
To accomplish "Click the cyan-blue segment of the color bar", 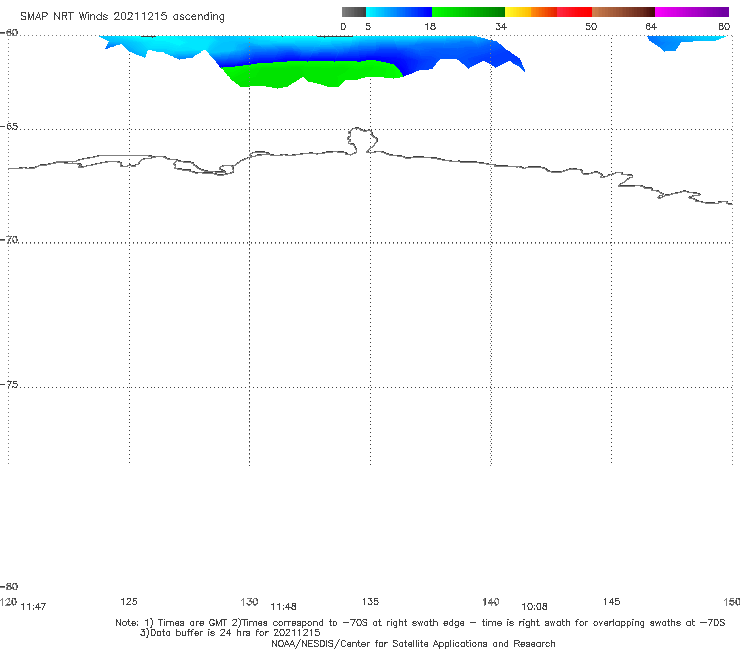I will (399, 12).
